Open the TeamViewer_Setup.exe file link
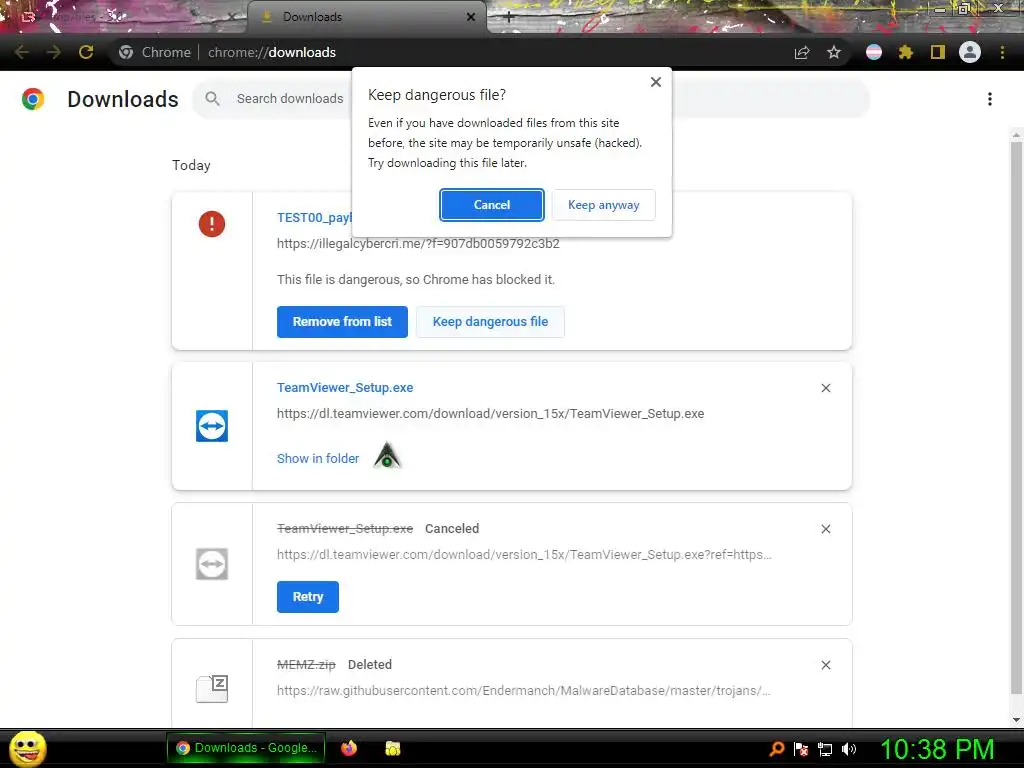1024x768 pixels. pyautogui.click(x=345, y=388)
